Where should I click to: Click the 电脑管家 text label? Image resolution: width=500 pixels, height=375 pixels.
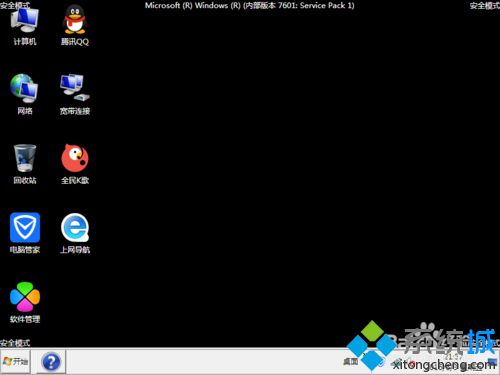25,250
